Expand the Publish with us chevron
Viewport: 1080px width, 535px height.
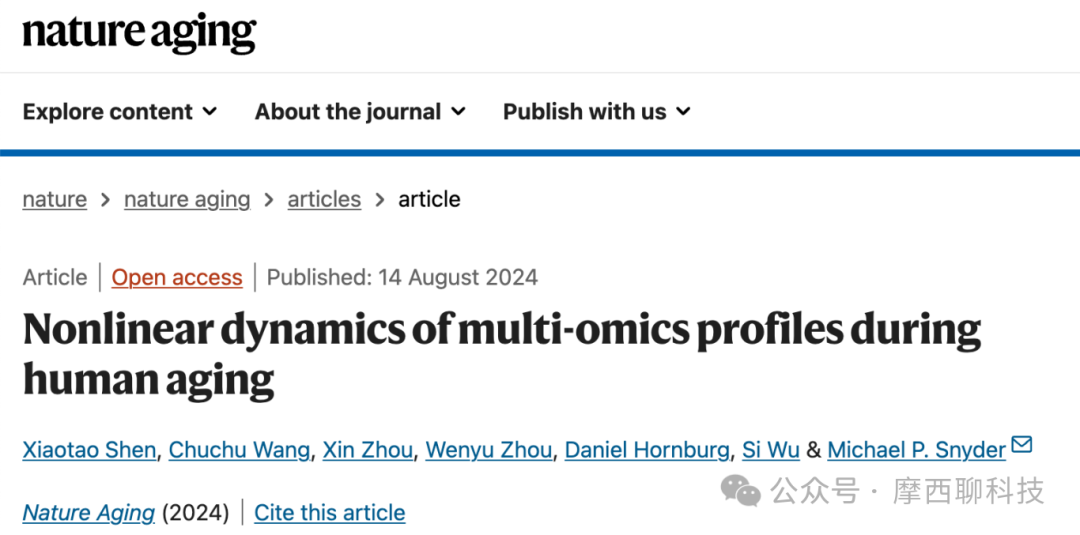click(x=683, y=112)
